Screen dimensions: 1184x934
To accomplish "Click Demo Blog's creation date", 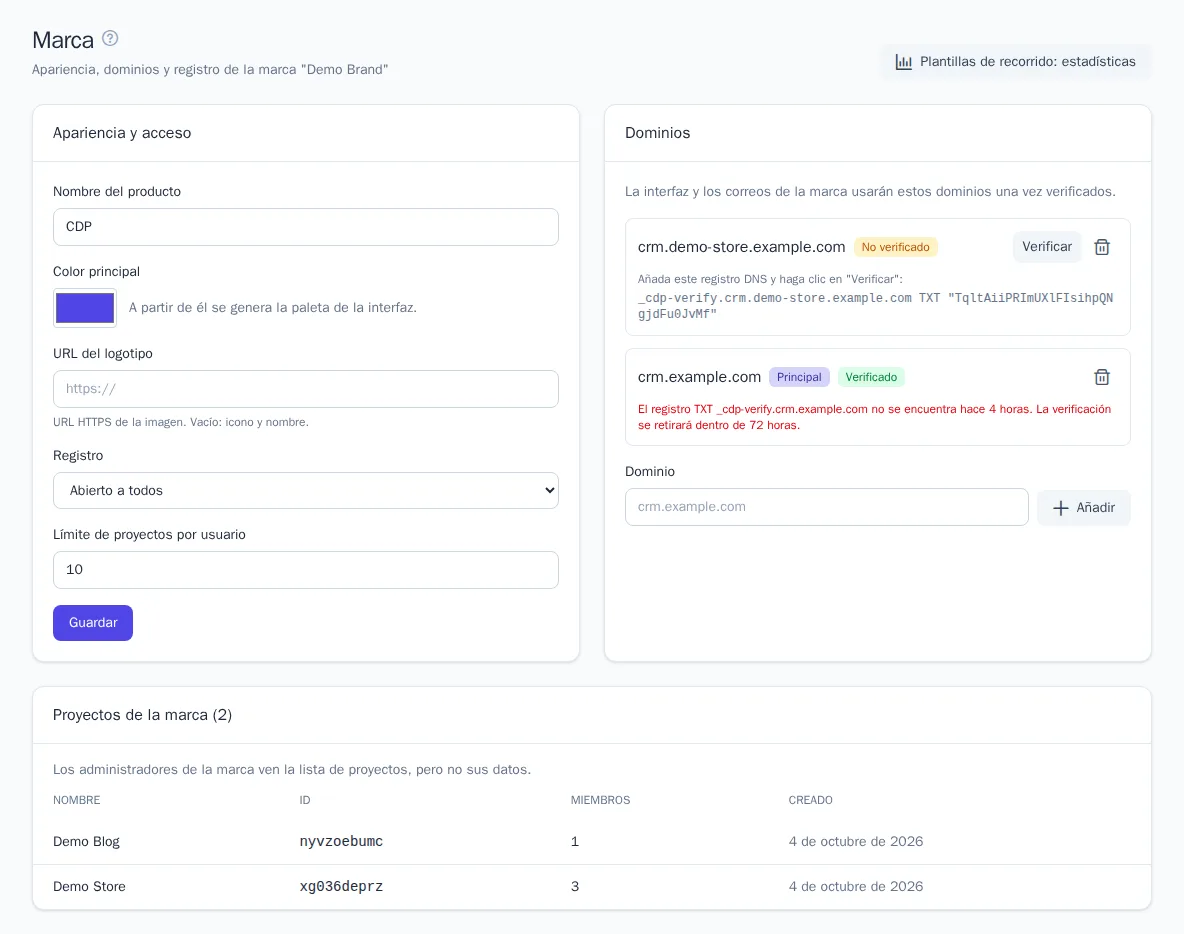I will click(856, 841).
